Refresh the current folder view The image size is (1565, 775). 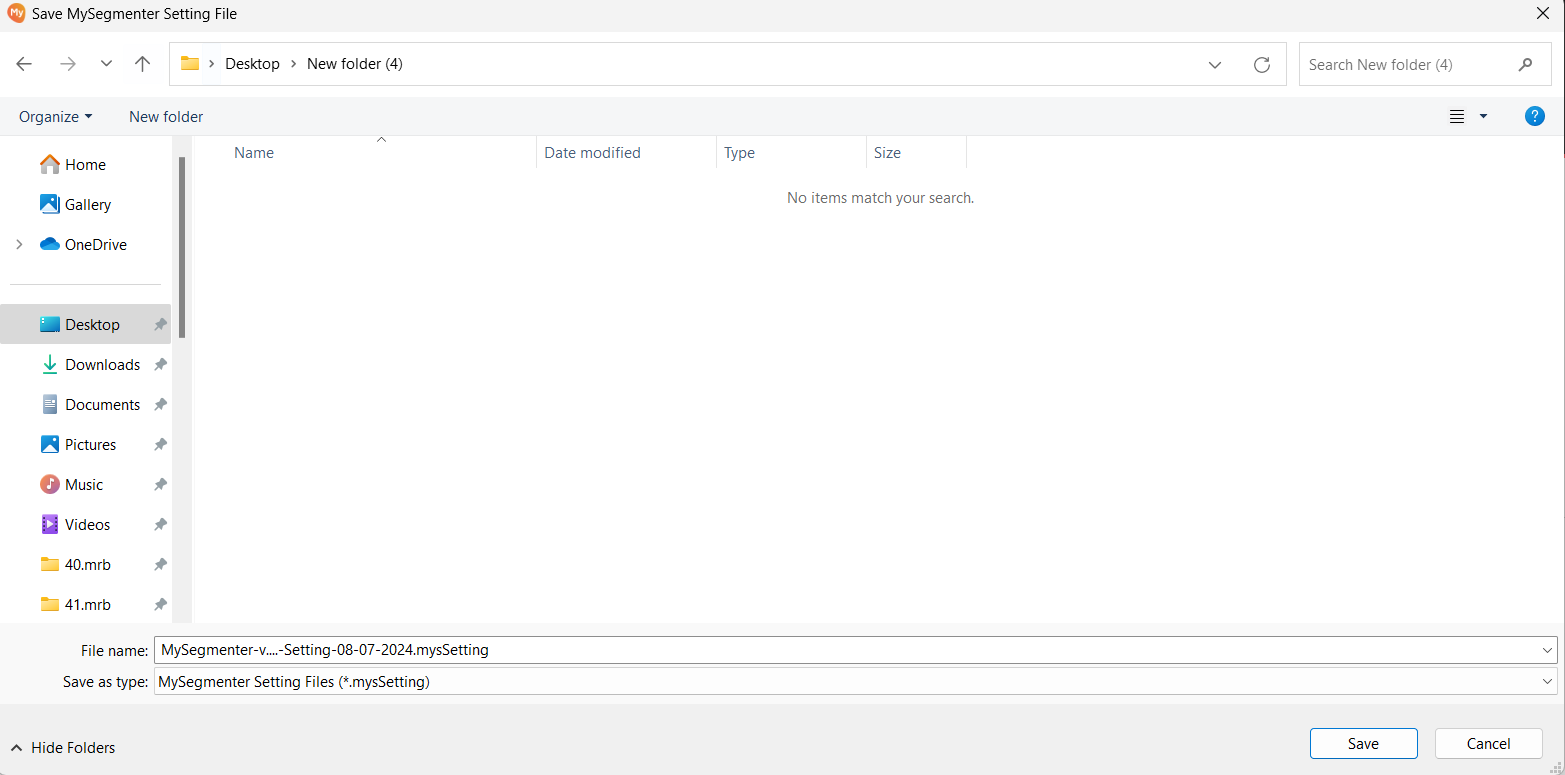pos(1262,65)
